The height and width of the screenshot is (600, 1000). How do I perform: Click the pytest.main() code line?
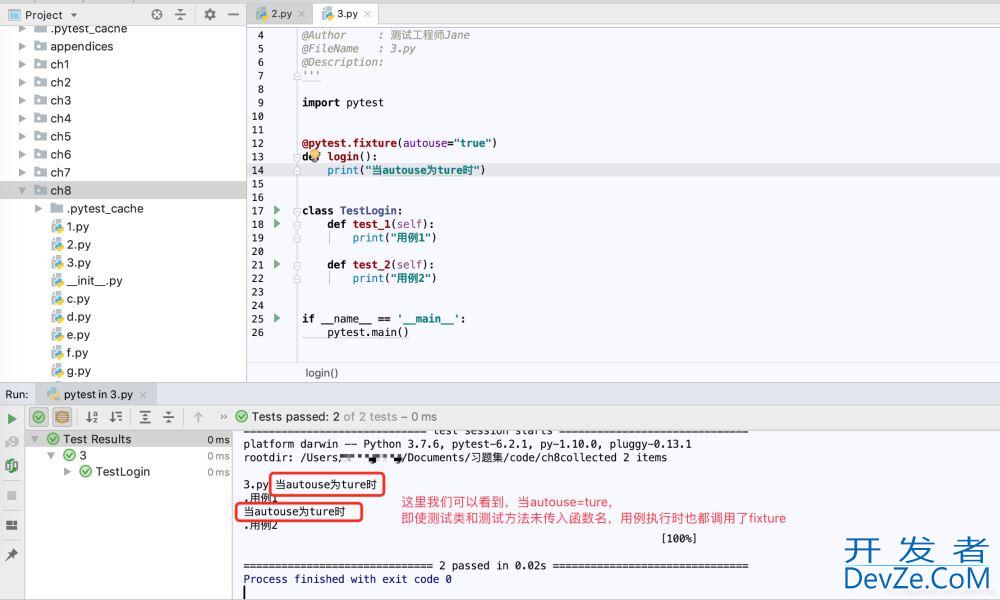tap(367, 332)
